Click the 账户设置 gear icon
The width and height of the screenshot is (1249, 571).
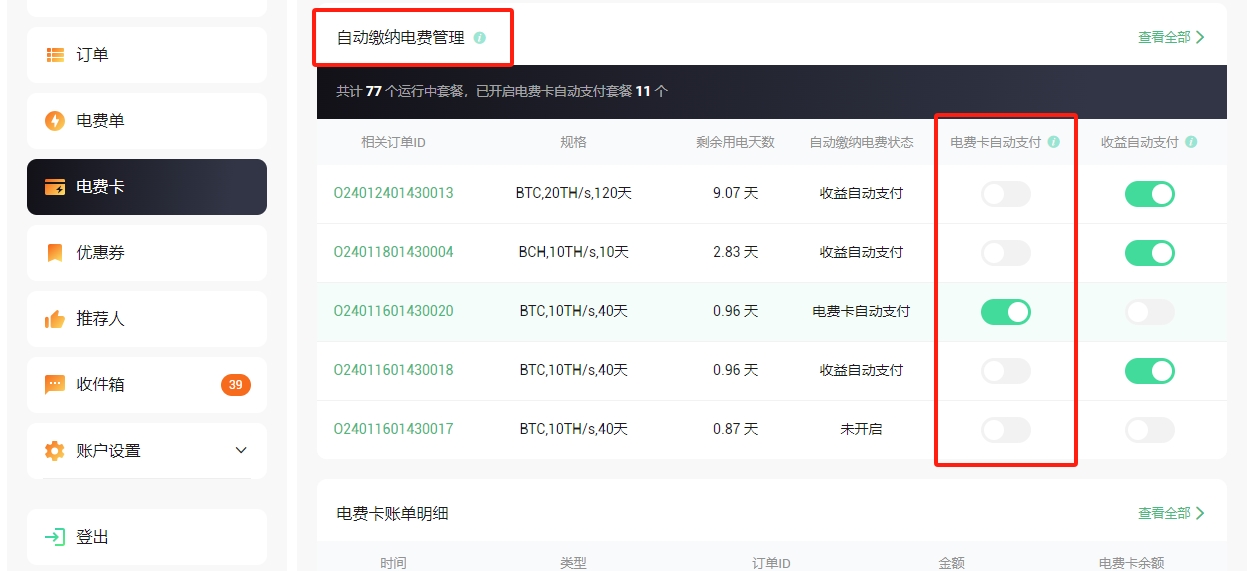coord(55,451)
